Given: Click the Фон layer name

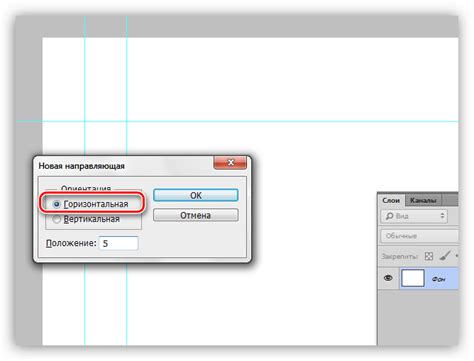Looking at the screenshot, I should point(438,279).
